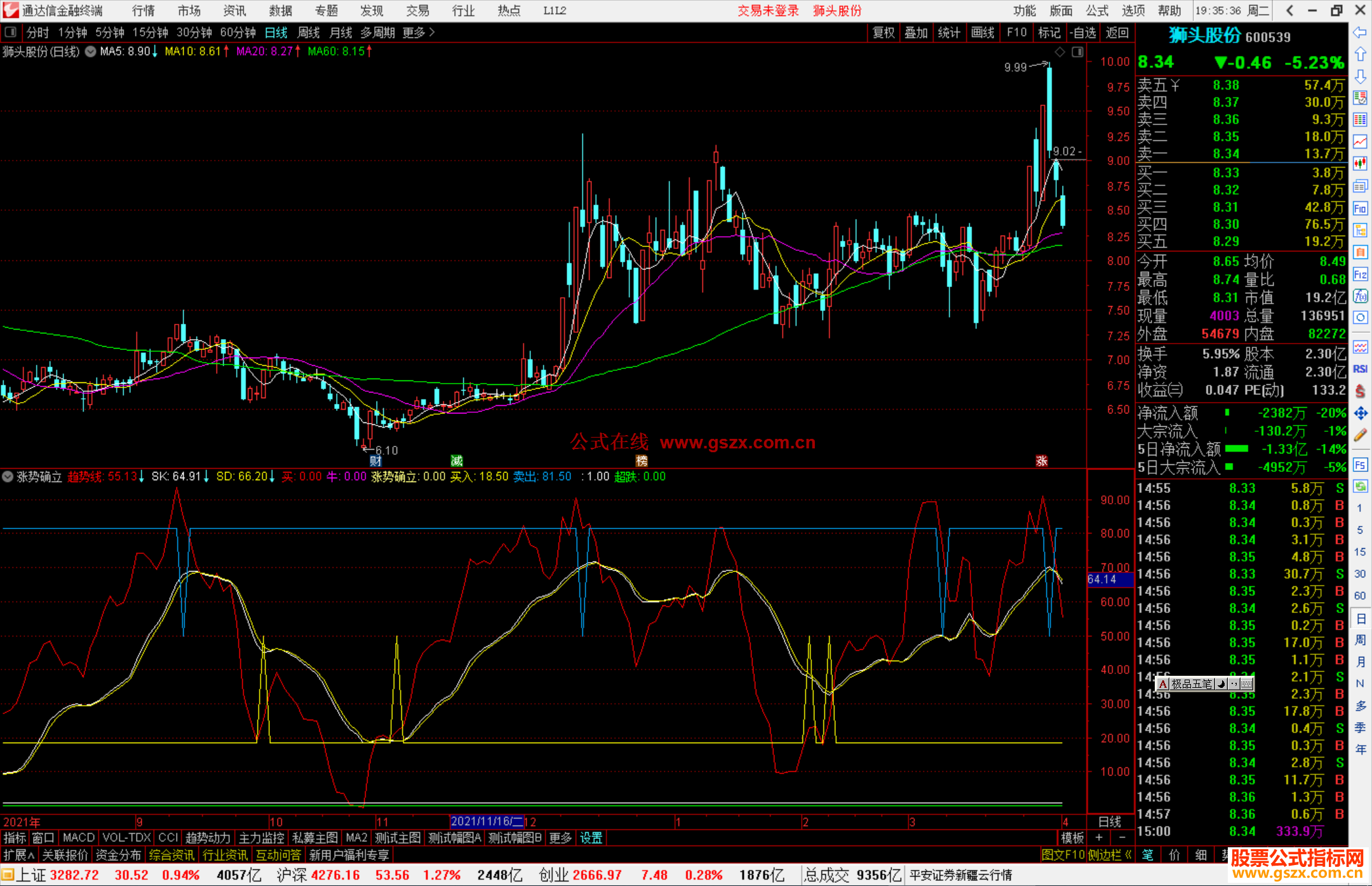This screenshot has height=886, width=1372.
Task: Open 更多 indicators in bottom tab row
Action: pyautogui.click(x=560, y=838)
